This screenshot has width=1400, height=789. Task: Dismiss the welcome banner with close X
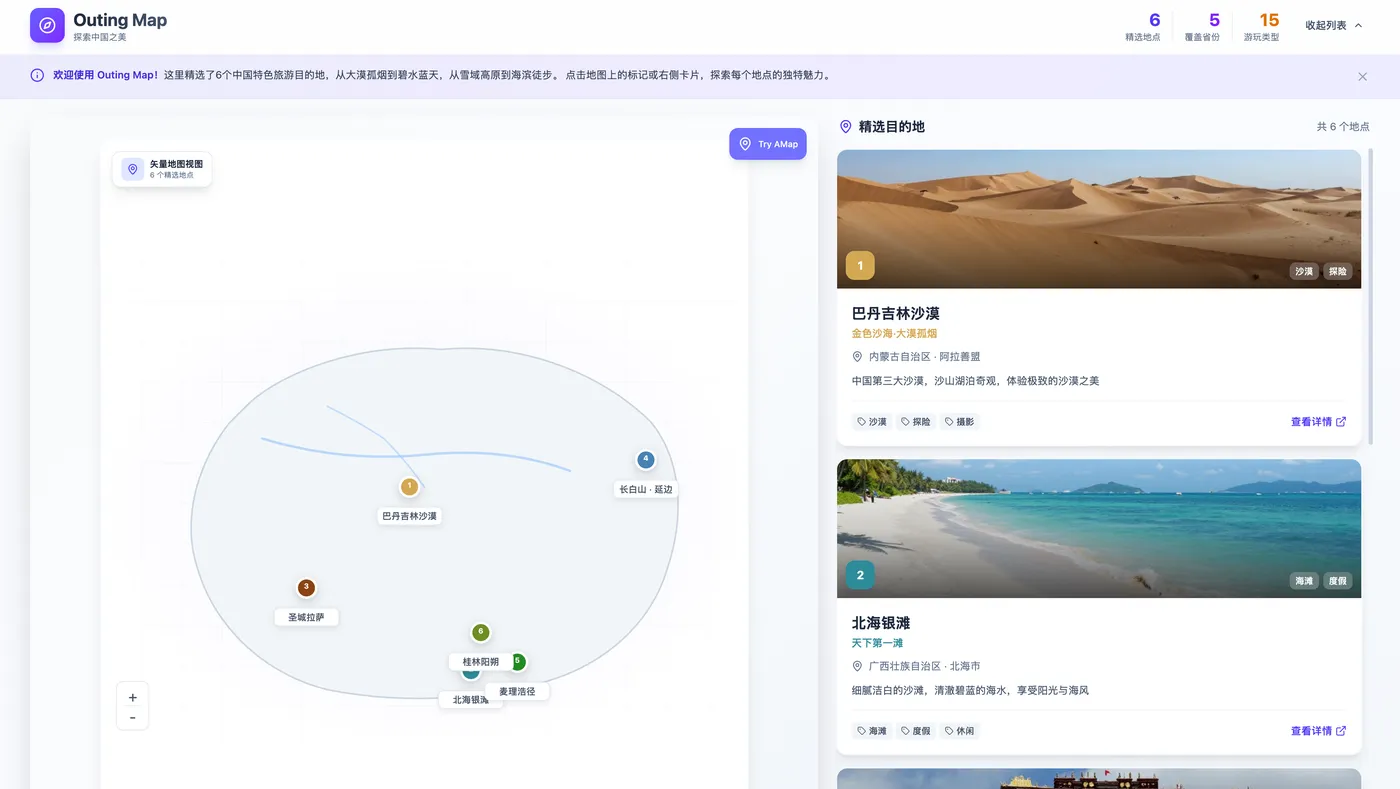tap(1362, 76)
